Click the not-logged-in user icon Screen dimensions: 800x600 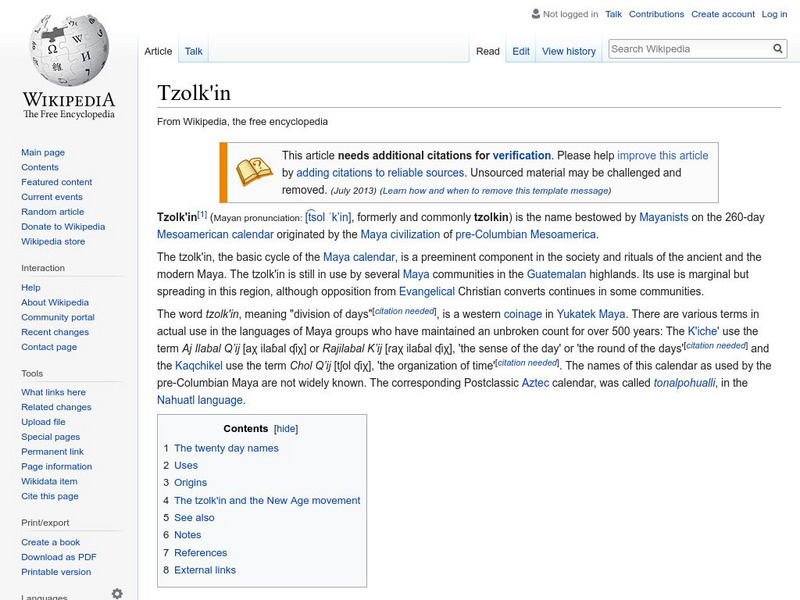click(x=536, y=14)
